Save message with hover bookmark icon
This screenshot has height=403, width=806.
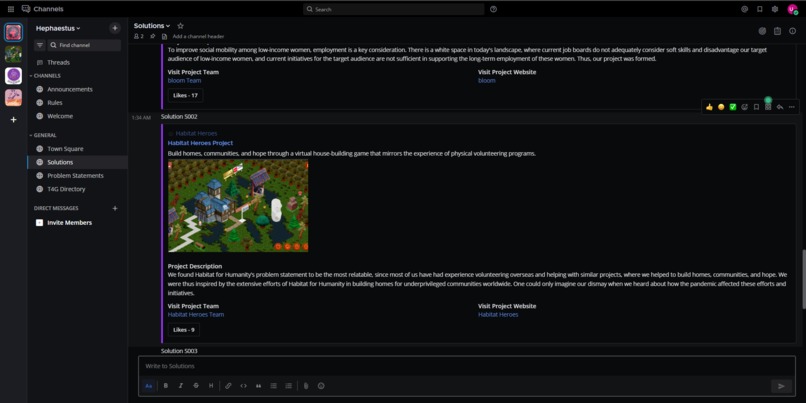pos(756,107)
